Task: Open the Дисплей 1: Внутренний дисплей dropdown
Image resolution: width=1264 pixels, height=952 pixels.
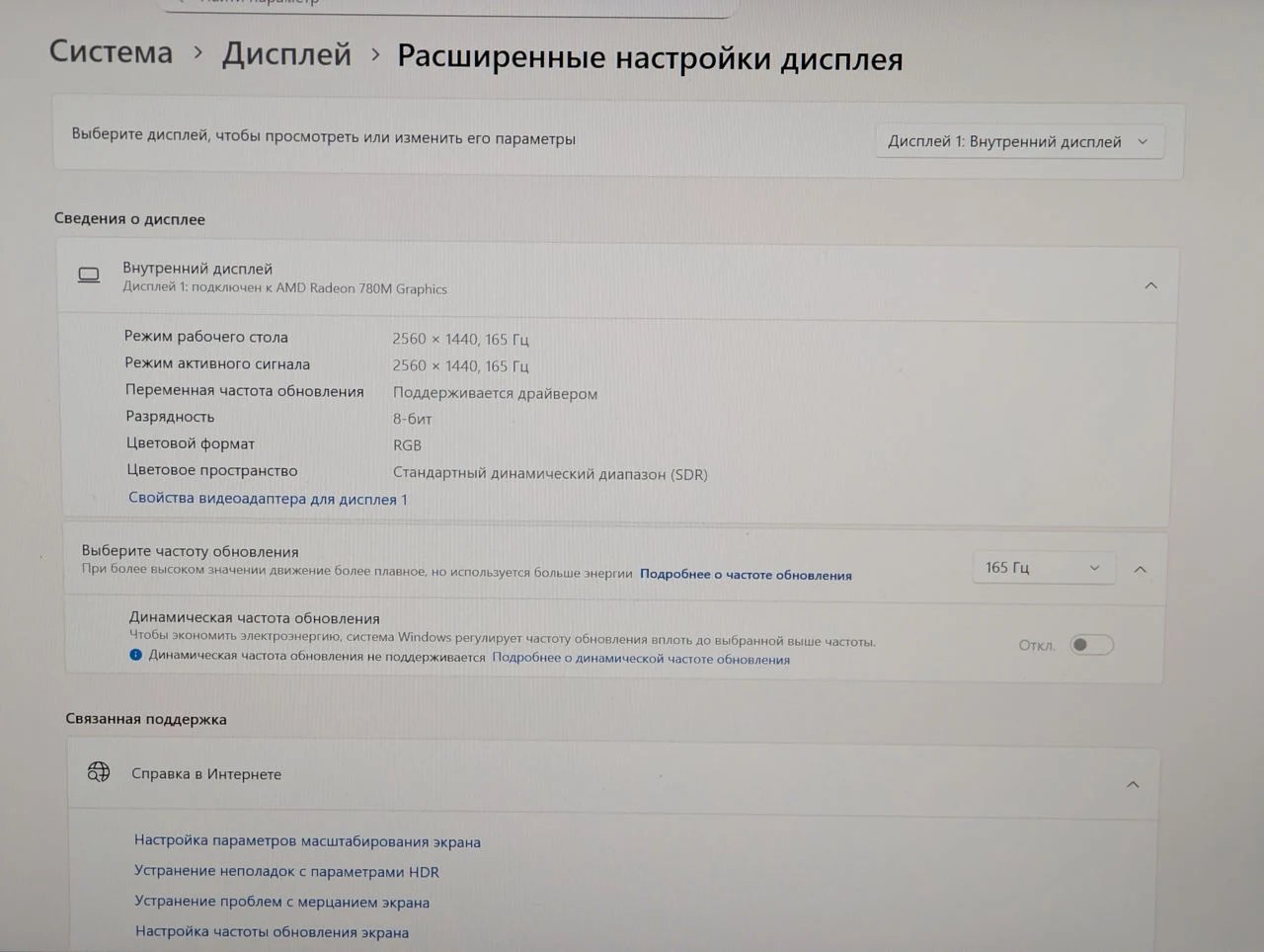Action: pyautogui.click(x=1019, y=141)
